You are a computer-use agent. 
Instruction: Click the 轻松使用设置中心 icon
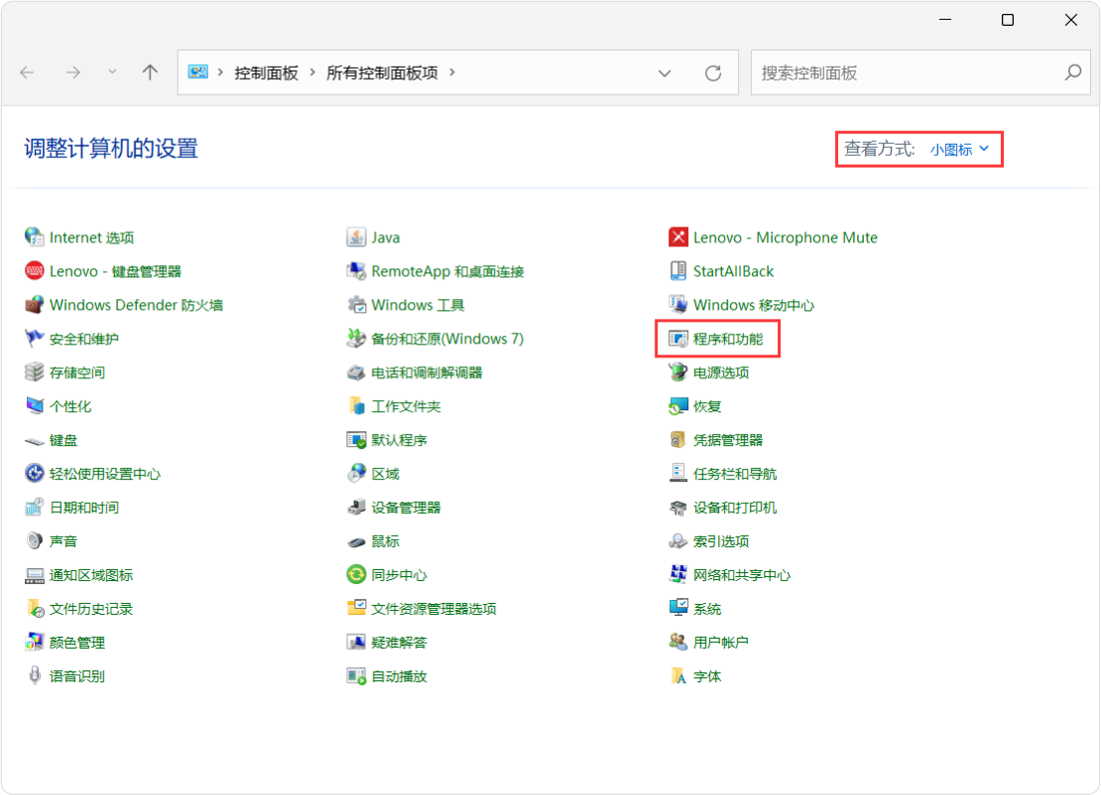(x=34, y=474)
